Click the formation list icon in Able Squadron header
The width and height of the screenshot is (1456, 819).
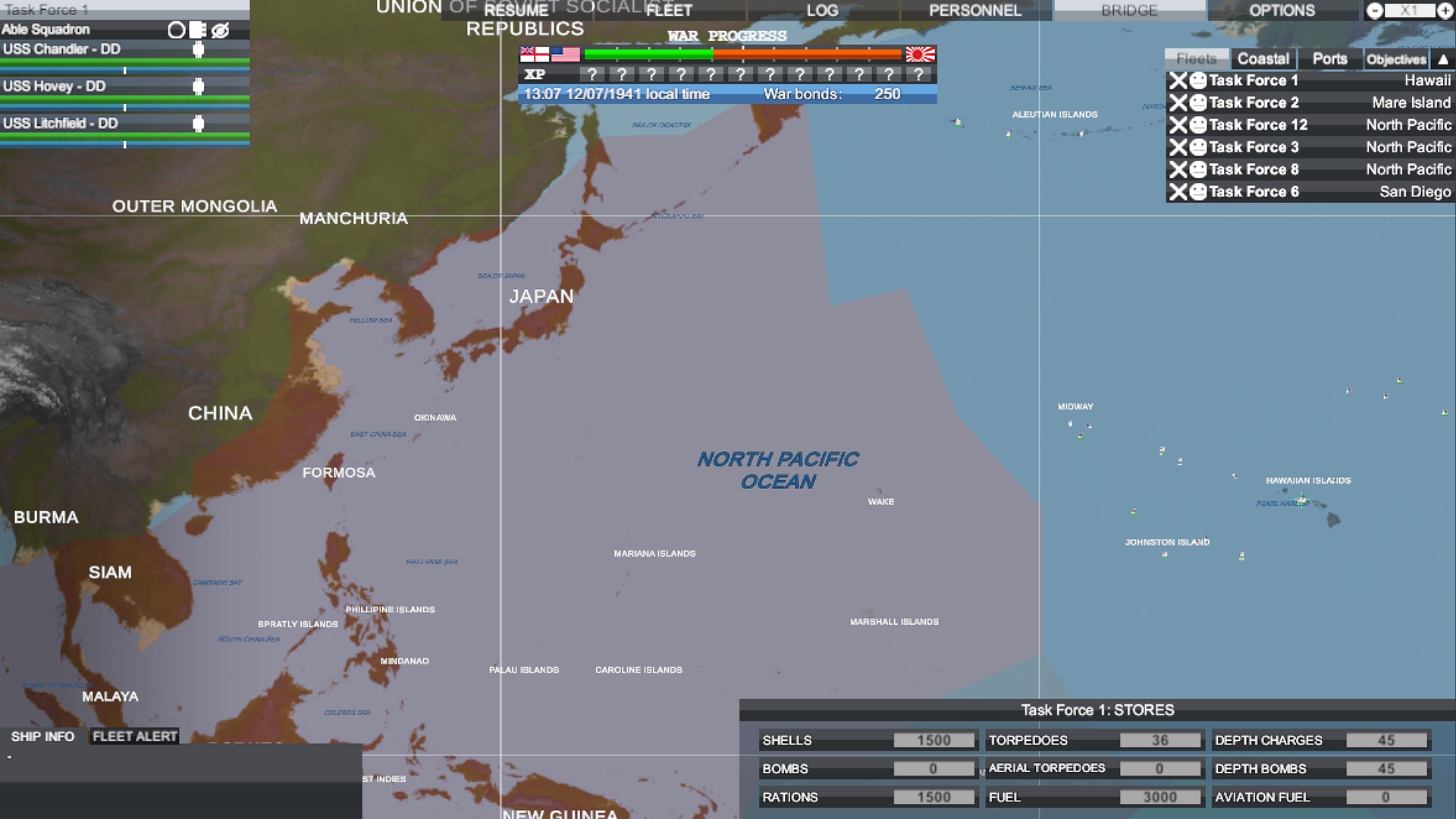(x=199, y=30)
